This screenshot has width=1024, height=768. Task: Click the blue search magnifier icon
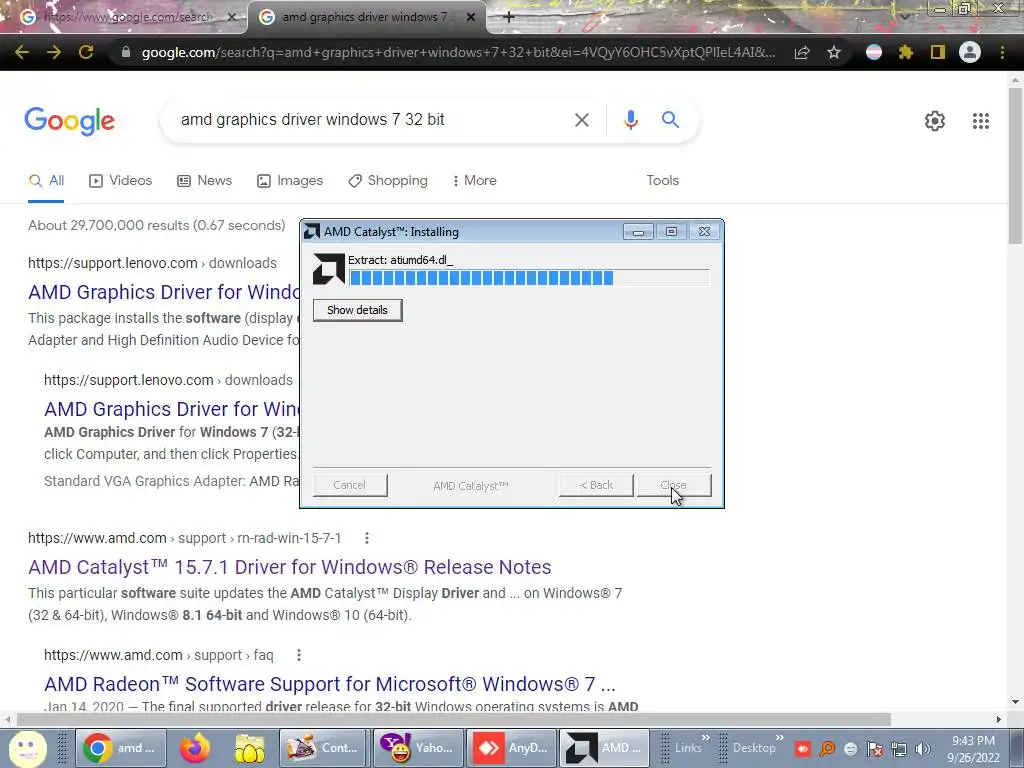coord(670,120)
